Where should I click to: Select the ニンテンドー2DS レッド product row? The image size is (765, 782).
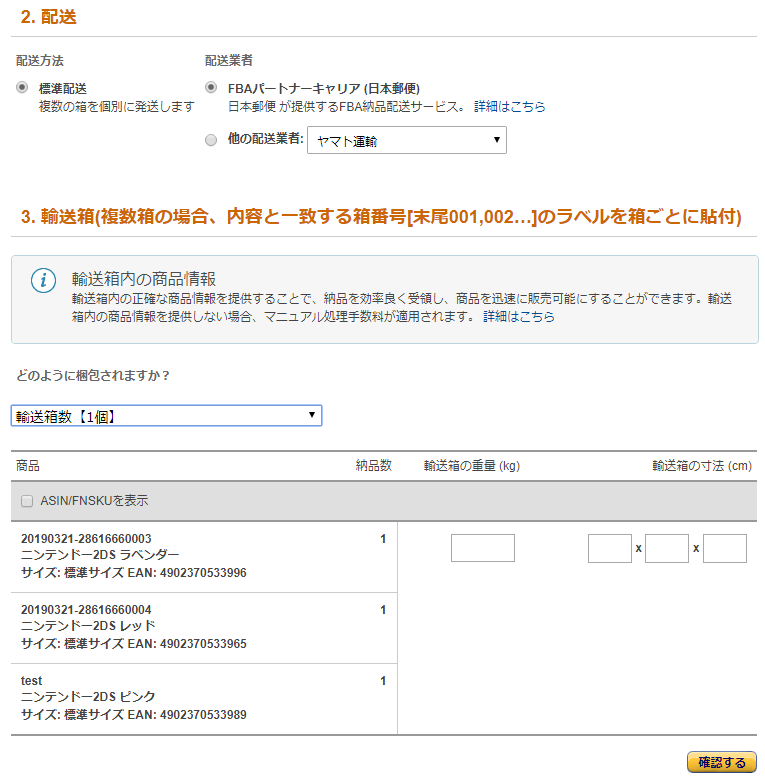click(204, 628)
